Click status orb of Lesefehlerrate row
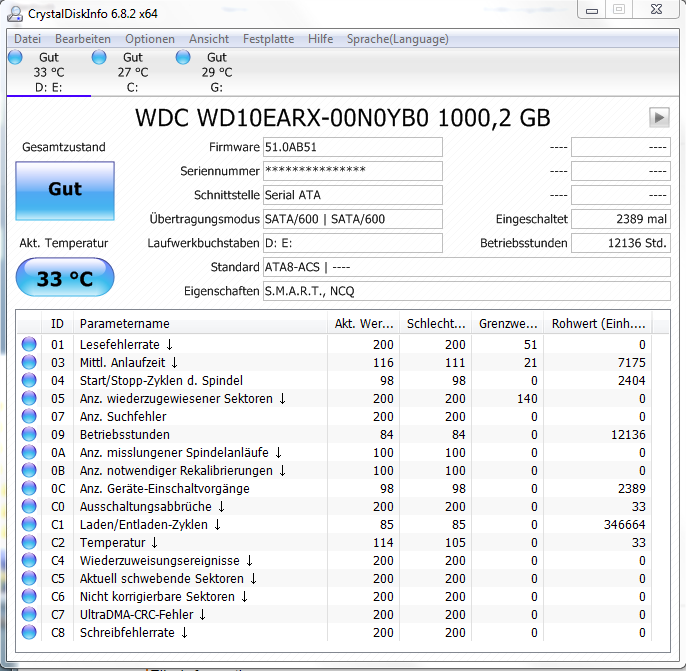 pos(29,344)
